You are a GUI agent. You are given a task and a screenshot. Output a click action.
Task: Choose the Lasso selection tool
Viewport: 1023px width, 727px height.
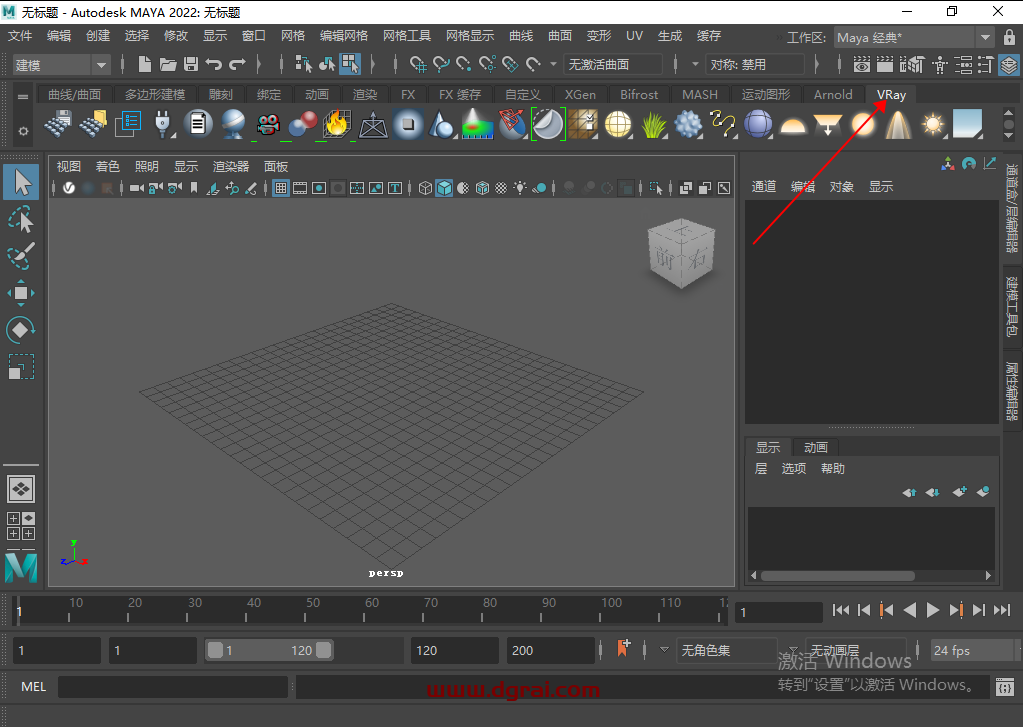21,219
